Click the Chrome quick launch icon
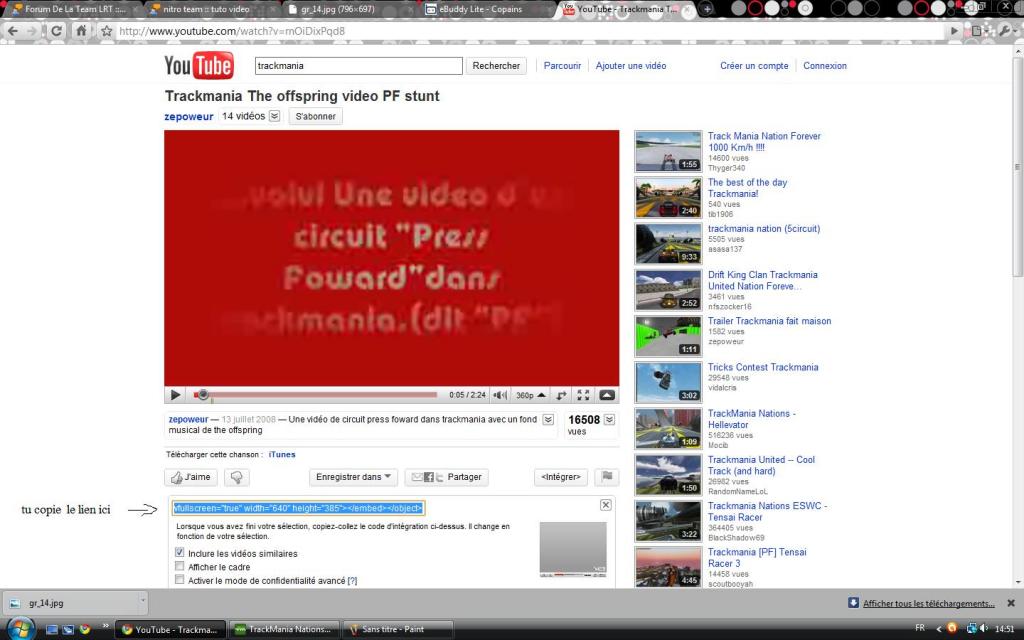This screenshot has width=1024, height=640. click(84, 629)
